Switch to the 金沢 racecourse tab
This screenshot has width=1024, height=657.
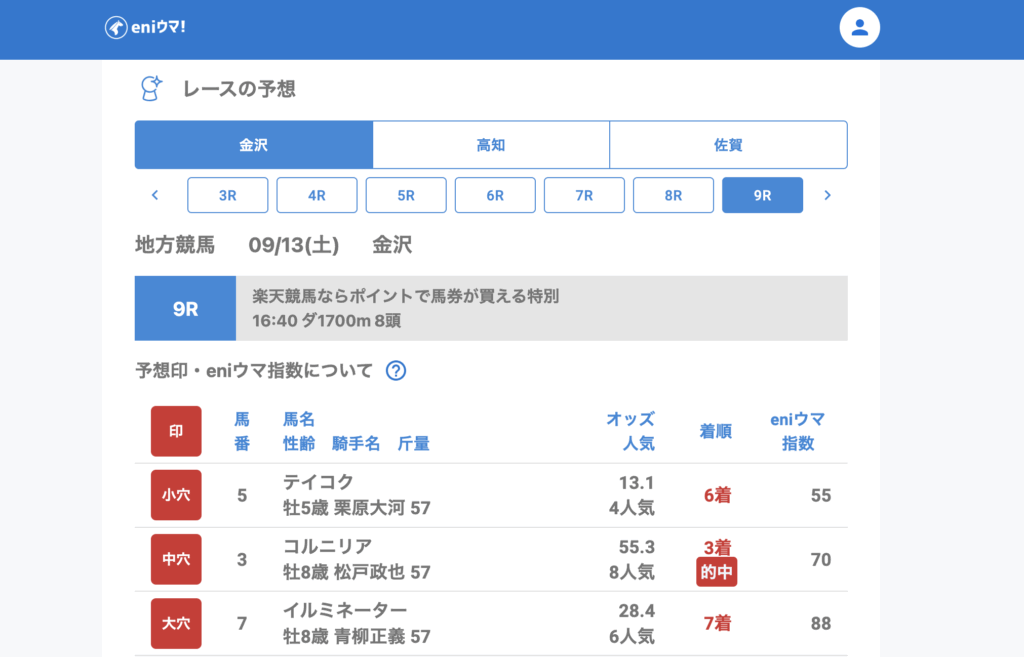[x=254, y=145]
